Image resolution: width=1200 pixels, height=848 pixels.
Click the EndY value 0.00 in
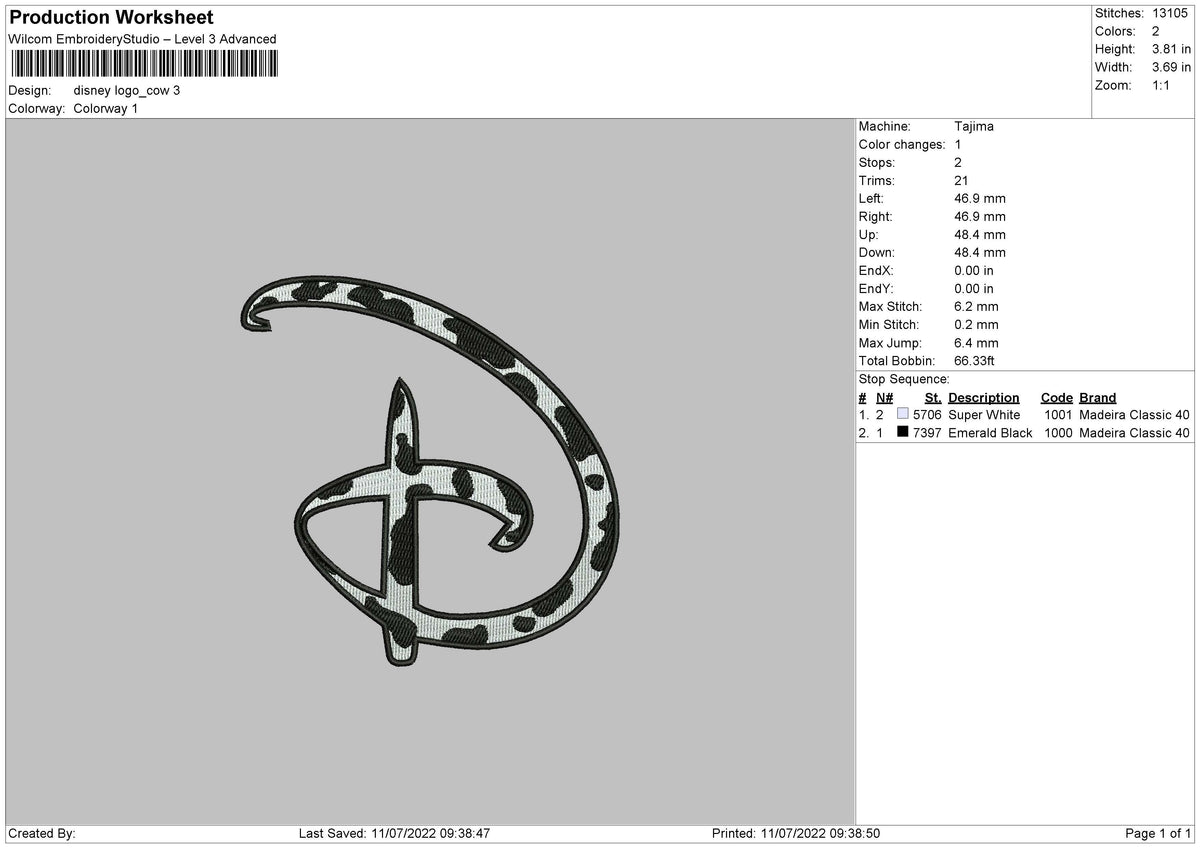point(974,289)
